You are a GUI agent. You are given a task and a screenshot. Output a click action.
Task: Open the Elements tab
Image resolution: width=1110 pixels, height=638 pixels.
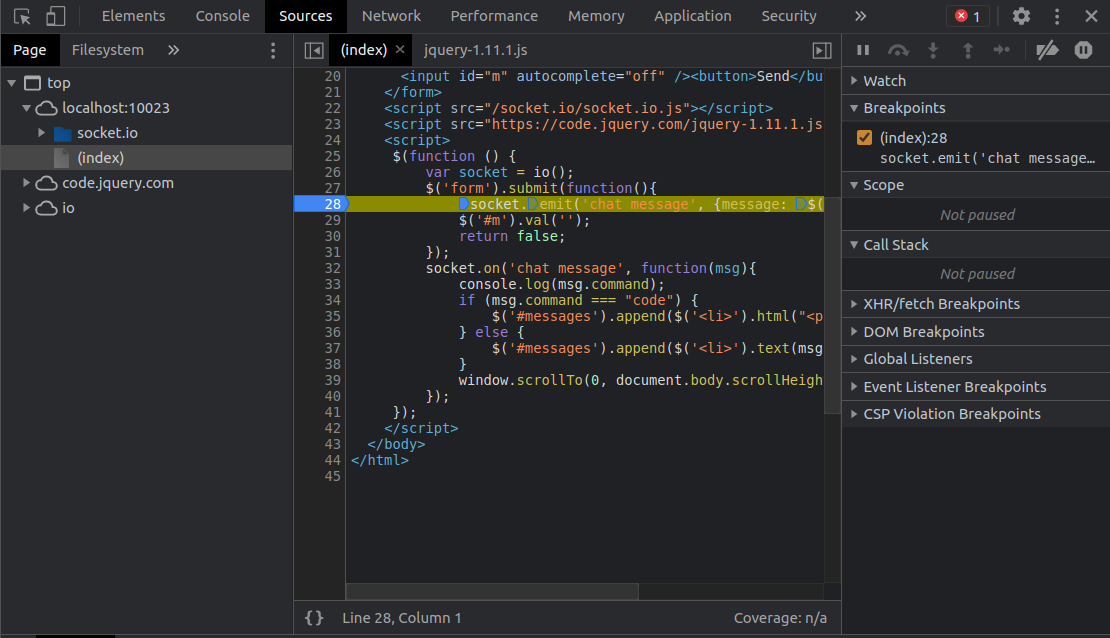133,16
